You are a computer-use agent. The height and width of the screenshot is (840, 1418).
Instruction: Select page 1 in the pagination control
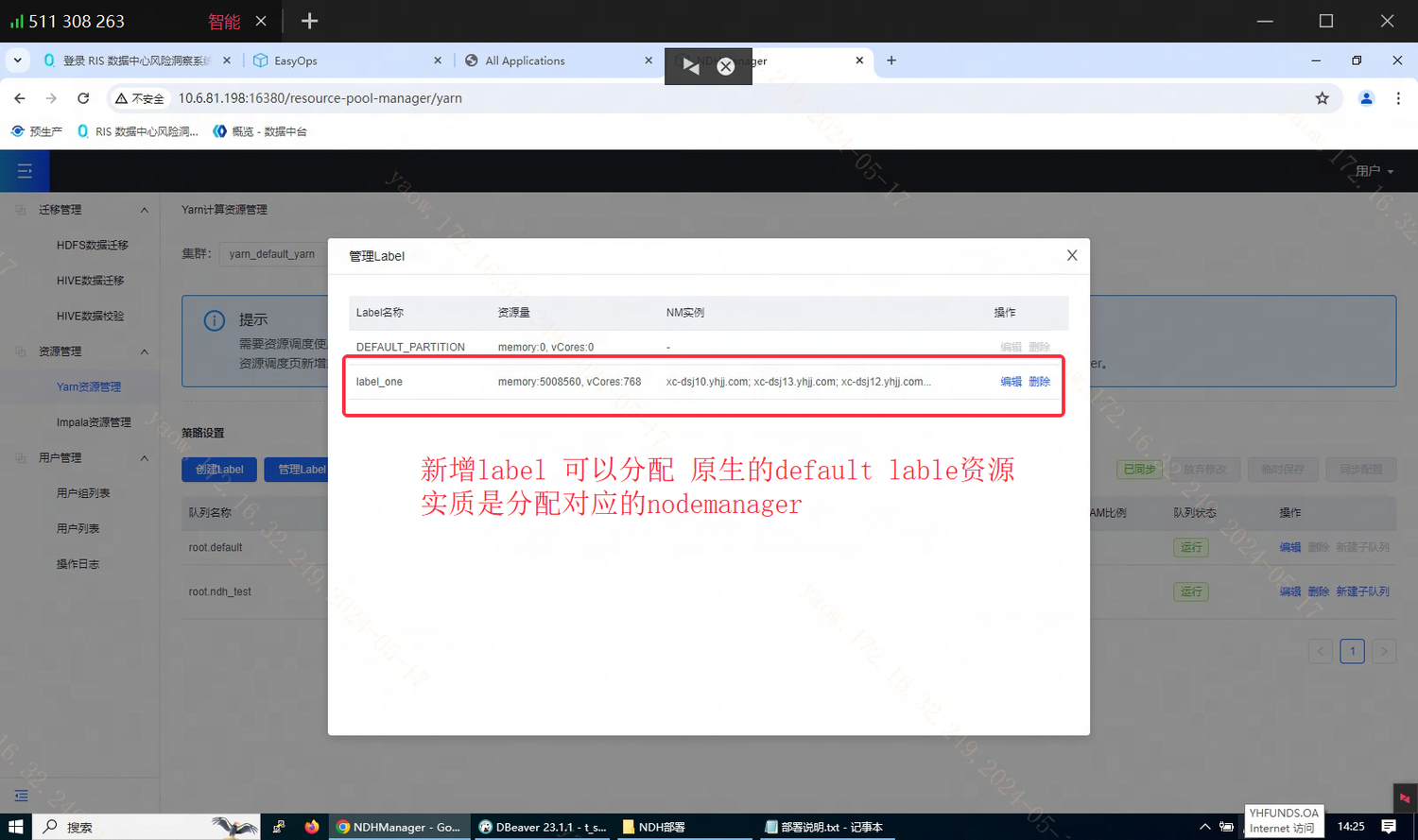tap(1352, 651)
